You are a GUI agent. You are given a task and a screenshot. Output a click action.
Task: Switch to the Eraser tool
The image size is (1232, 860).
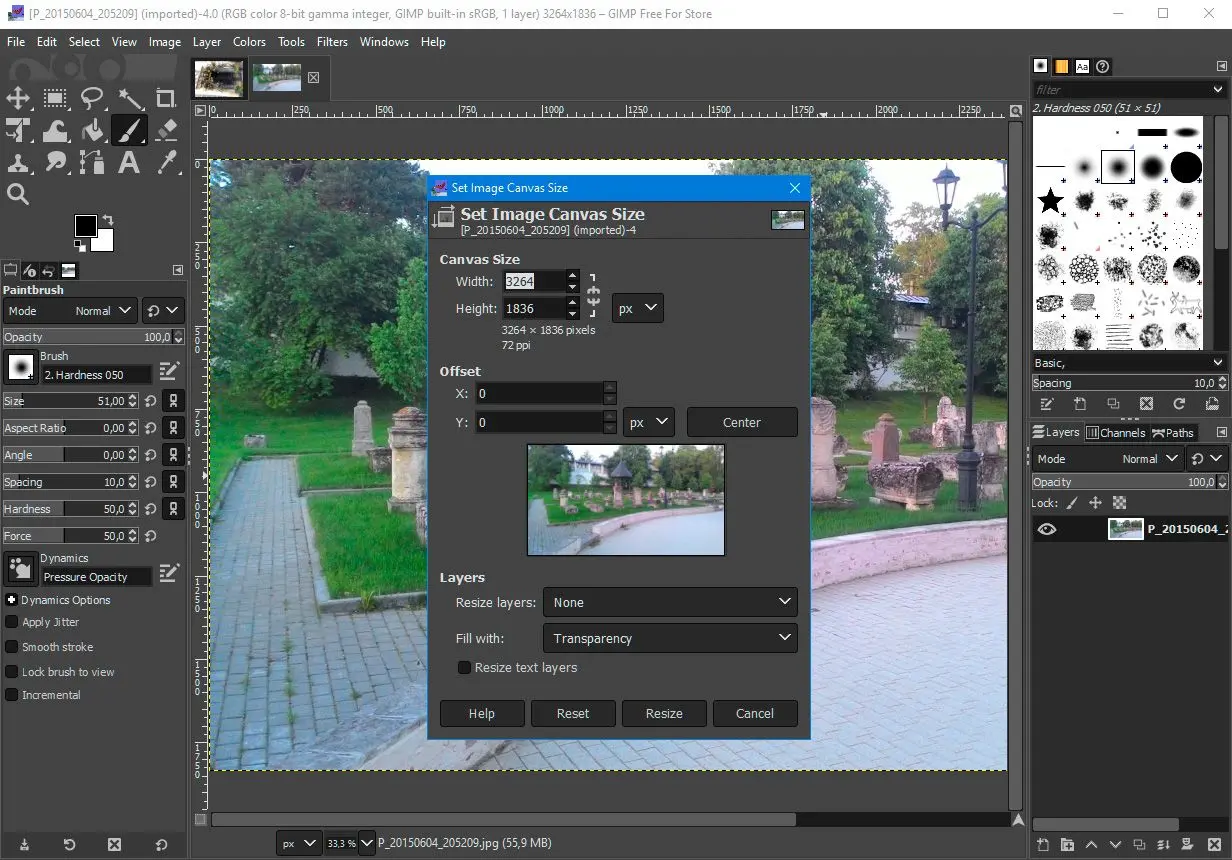pyautogui.click(x=166, y=130)
